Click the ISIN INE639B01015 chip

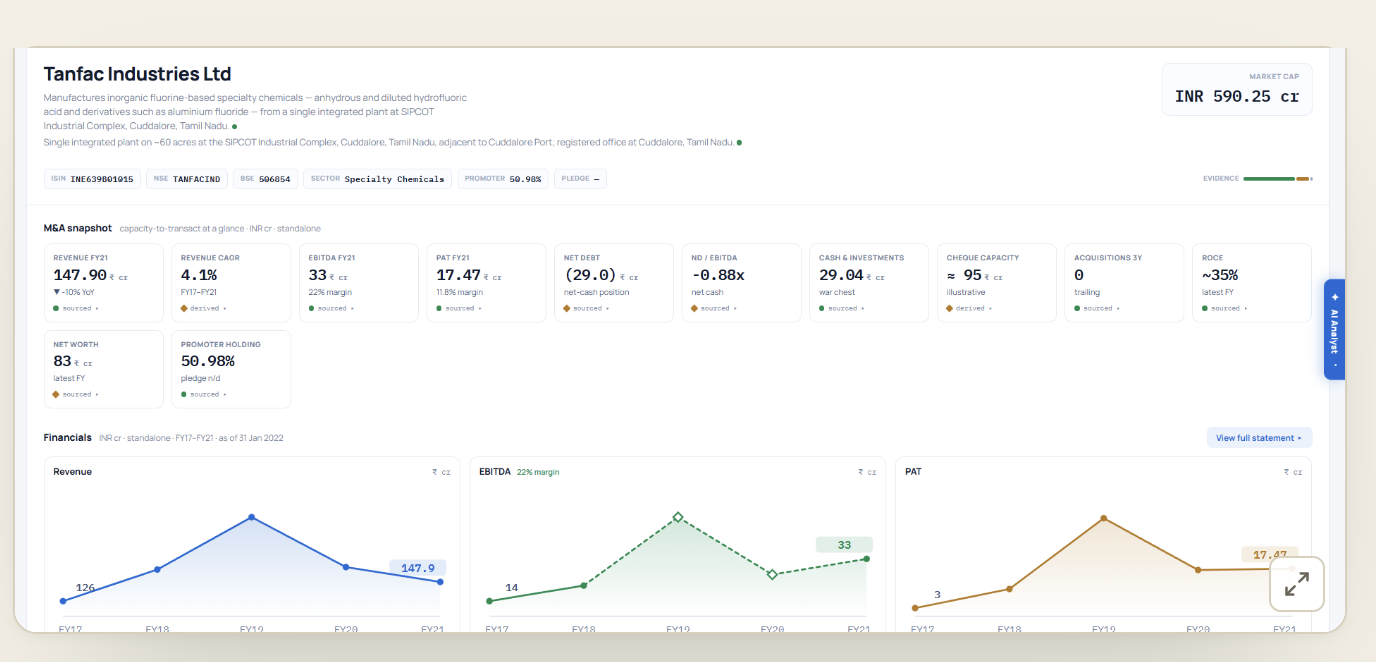coord(92,179)
